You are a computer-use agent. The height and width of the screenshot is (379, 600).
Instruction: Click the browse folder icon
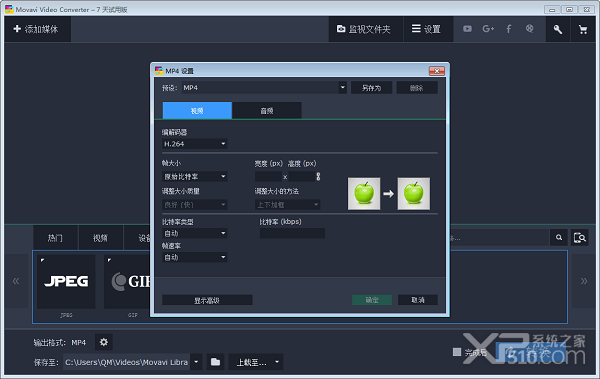[215, 362]
